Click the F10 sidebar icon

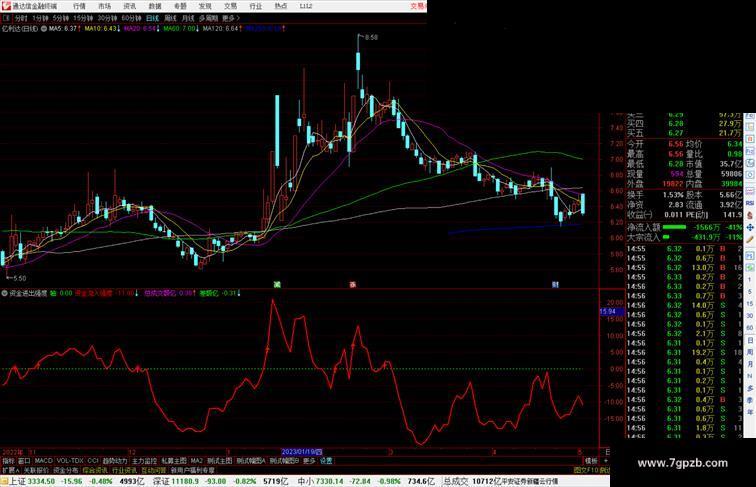[x=750, y=151]
